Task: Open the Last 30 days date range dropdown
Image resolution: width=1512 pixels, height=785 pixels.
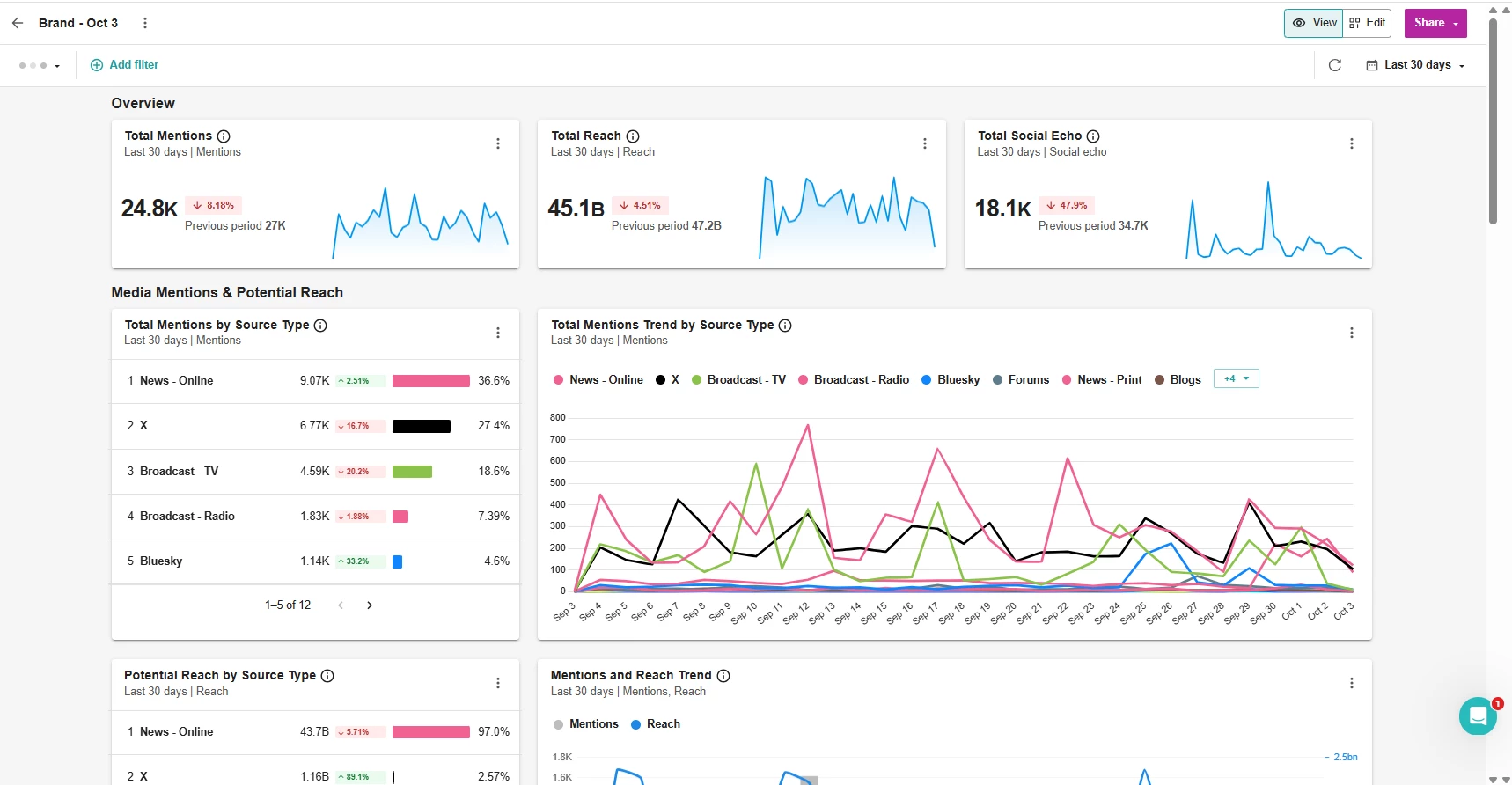Action: (x=1415, y=65)
